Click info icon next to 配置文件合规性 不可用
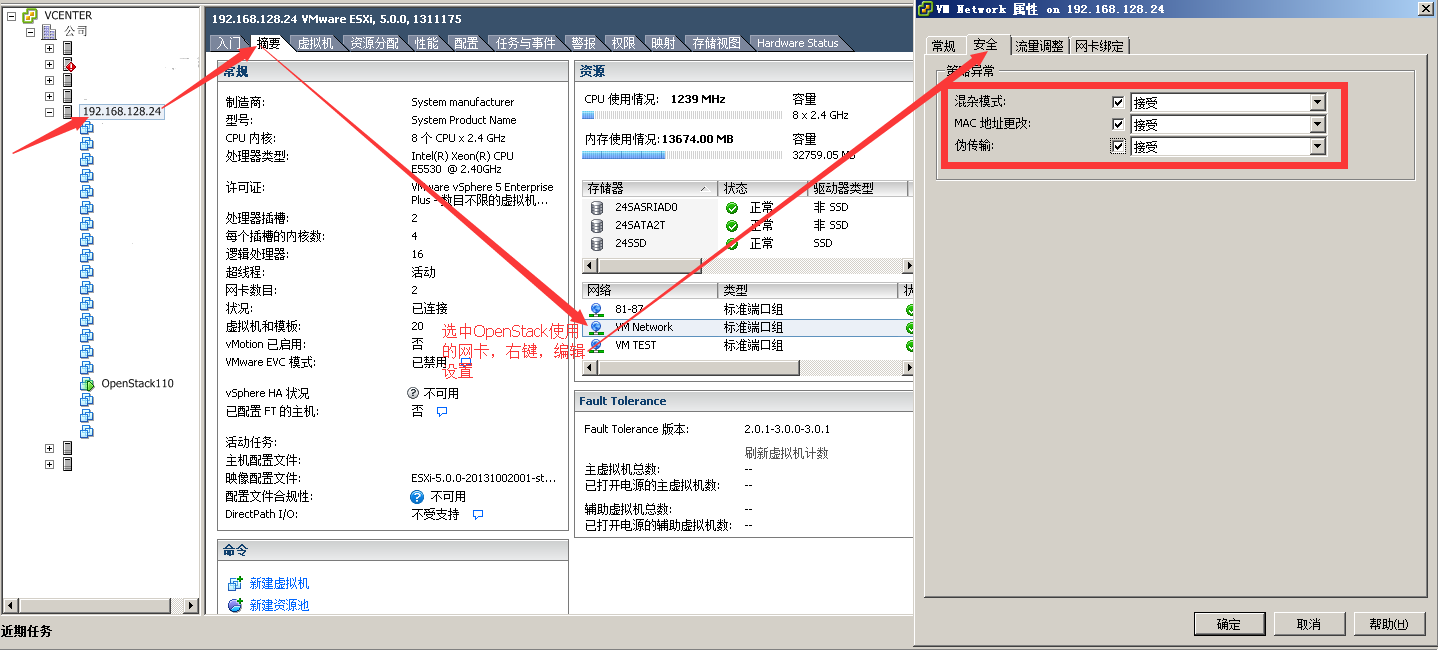Image resolution: width=1438 pixels, height=650 pixels. click(x=418, y=496)
